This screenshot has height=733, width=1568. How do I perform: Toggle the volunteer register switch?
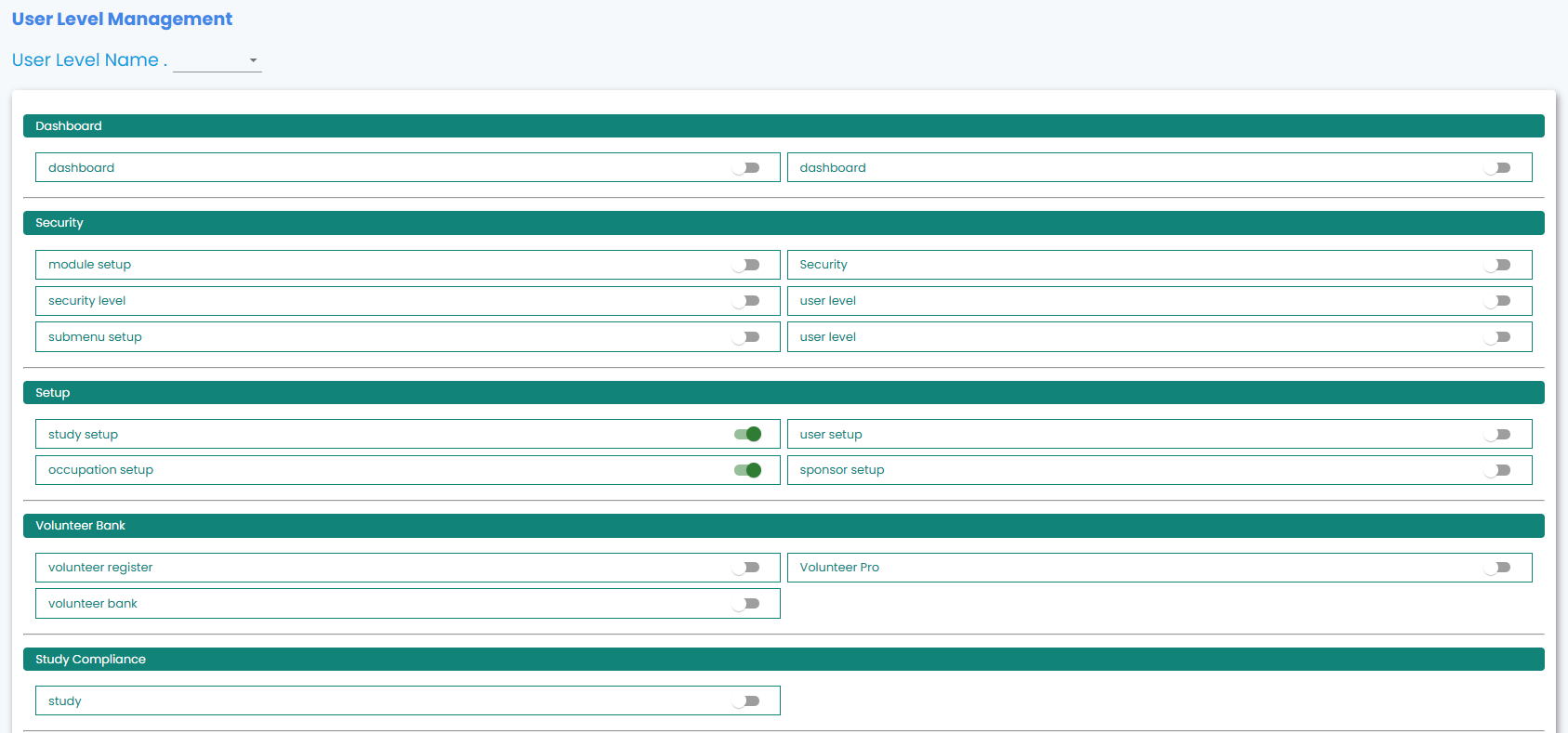pos(746,568)
